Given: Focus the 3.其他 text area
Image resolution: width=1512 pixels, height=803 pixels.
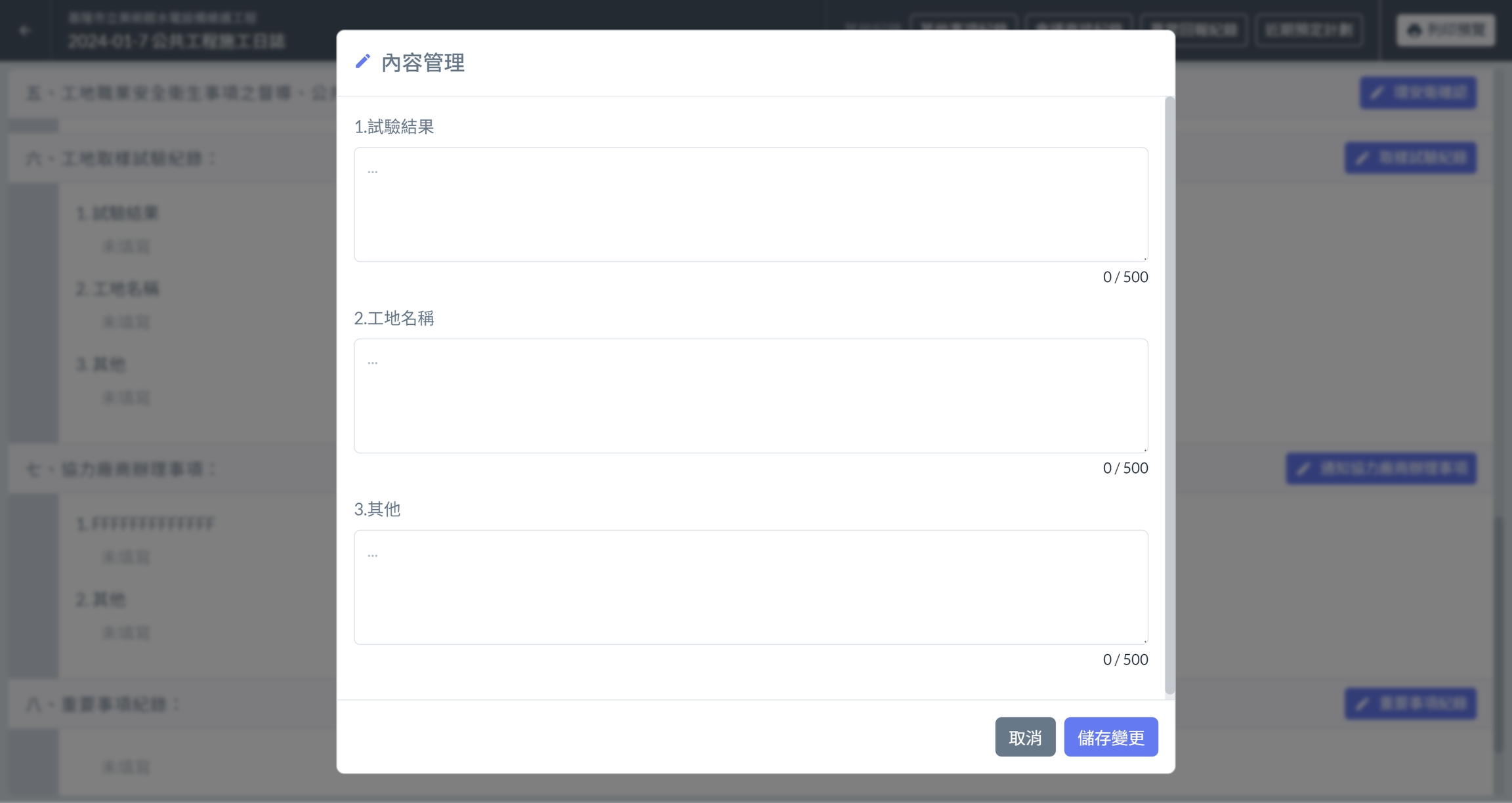Looking at the screenshot, I should [x=750, y=587].
